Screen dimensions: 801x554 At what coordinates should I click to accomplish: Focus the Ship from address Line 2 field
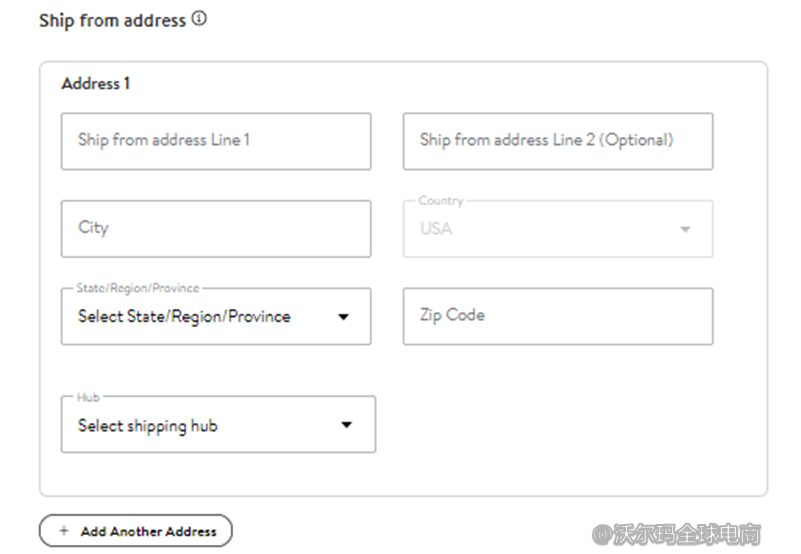point(557,141)
